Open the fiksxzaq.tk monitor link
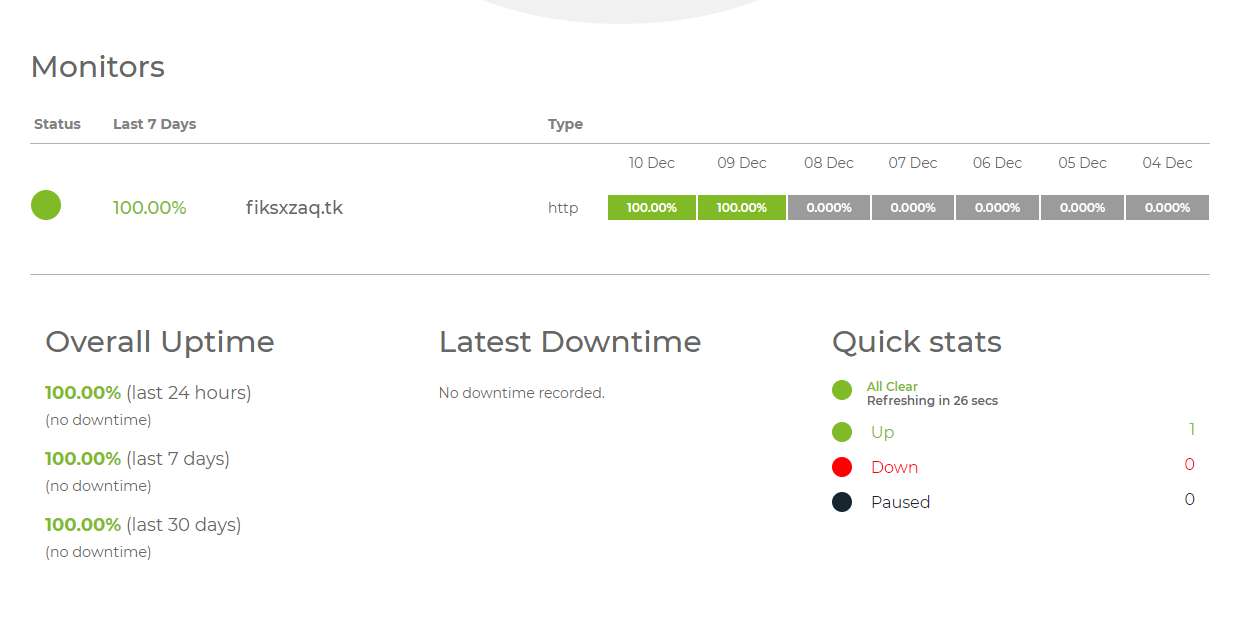 coord(294,208)
